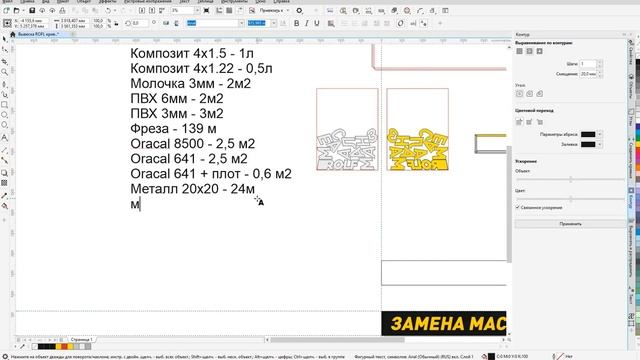
Task: Toggle Bold formatting
Action: [296, 23]
